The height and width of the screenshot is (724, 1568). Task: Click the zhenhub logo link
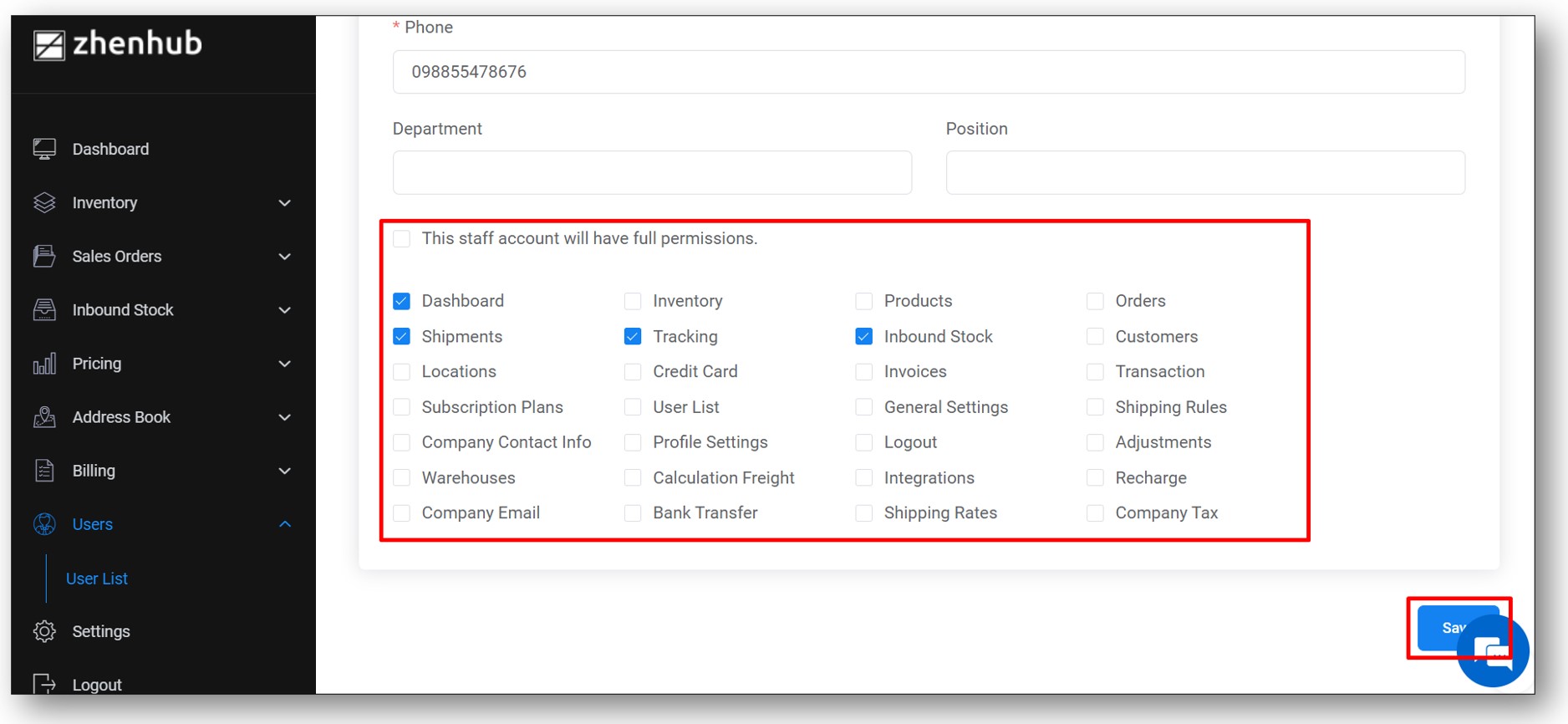(118, 44)
